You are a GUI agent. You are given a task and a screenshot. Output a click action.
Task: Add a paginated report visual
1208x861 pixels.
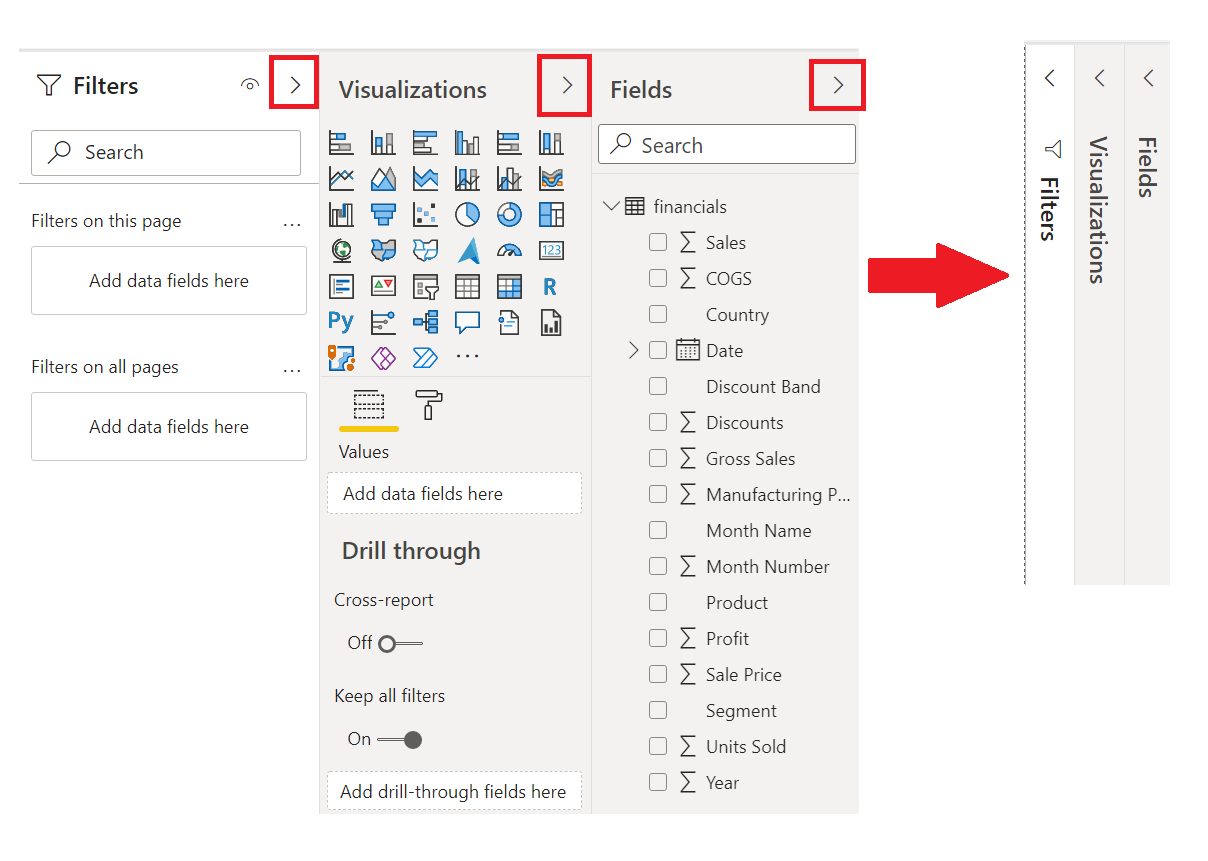click(551, 322)
